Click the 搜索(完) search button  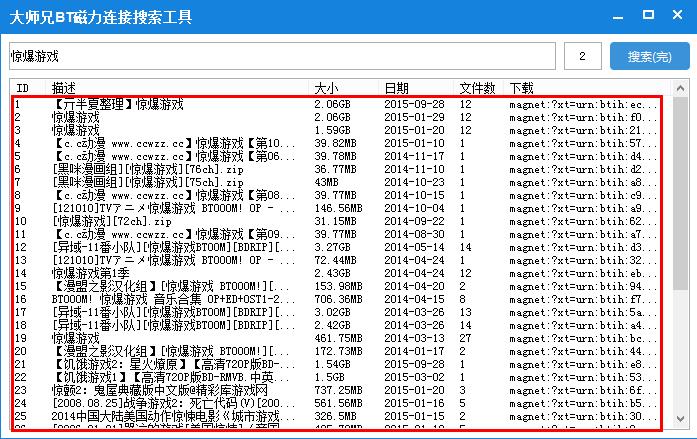point(649,57)
